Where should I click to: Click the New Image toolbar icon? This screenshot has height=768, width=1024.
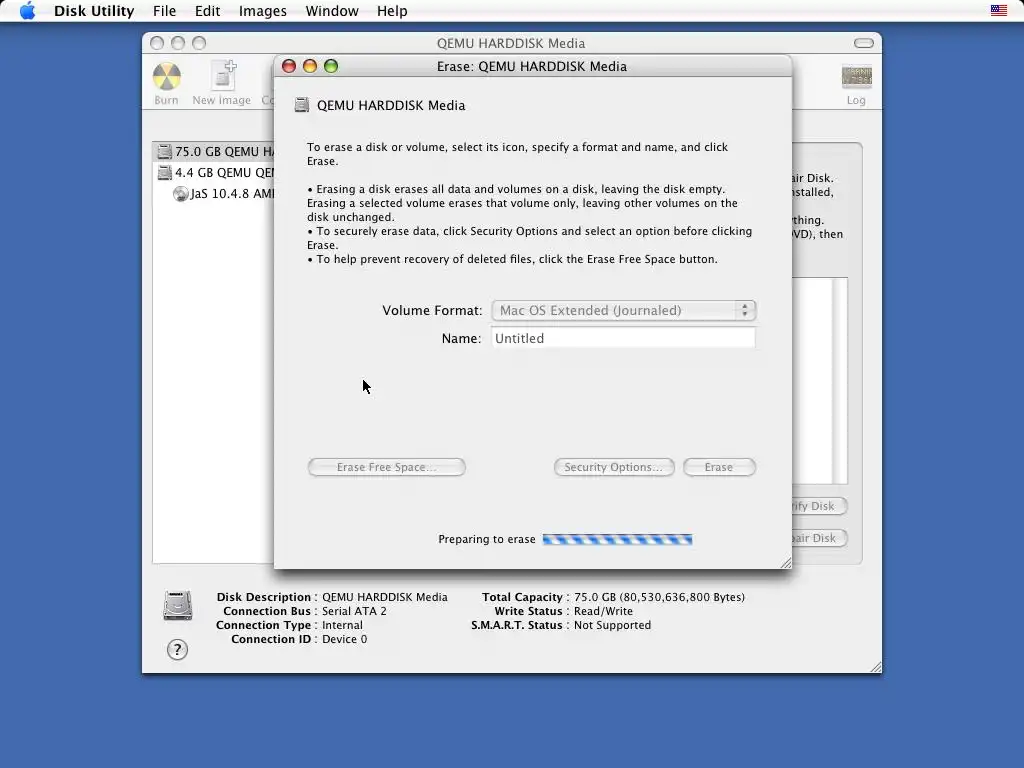pos(223,76)
